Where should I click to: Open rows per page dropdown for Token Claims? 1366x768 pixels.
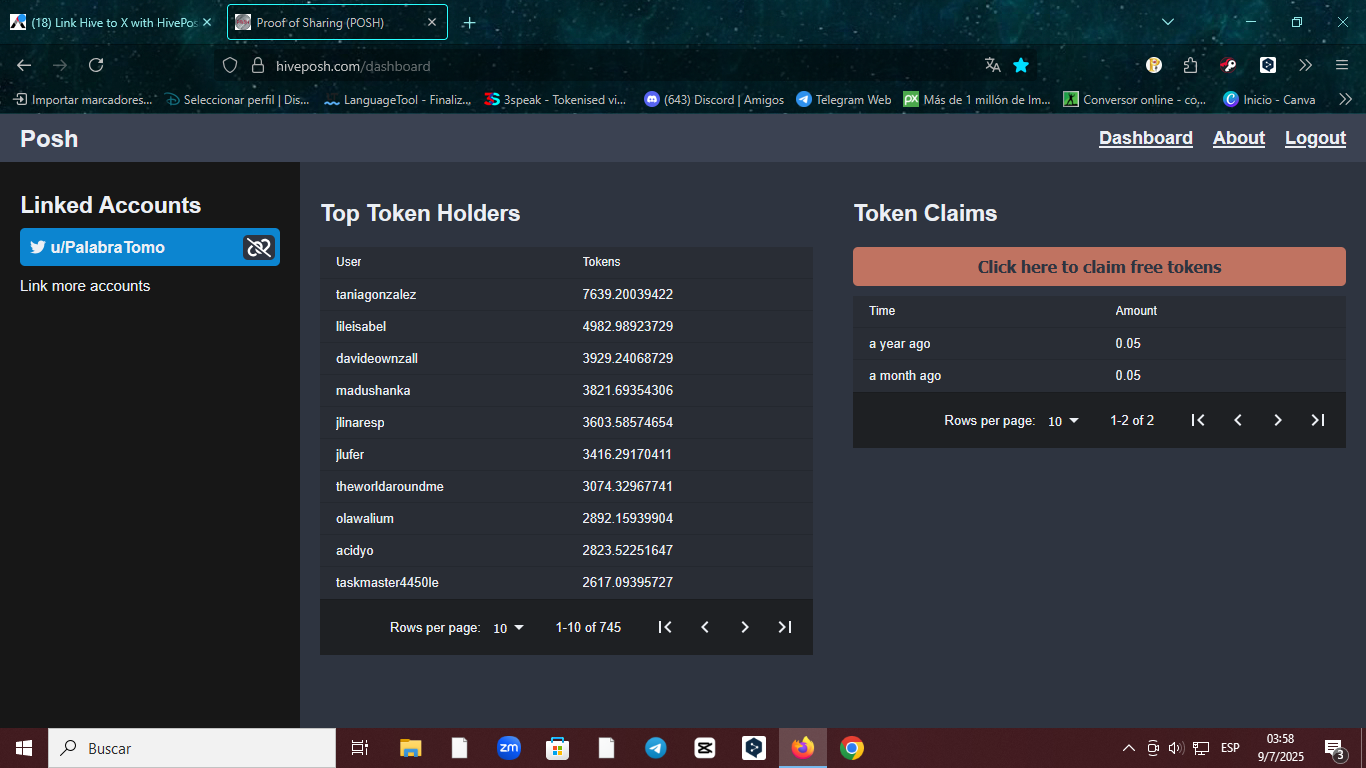tap(1063, 421)
